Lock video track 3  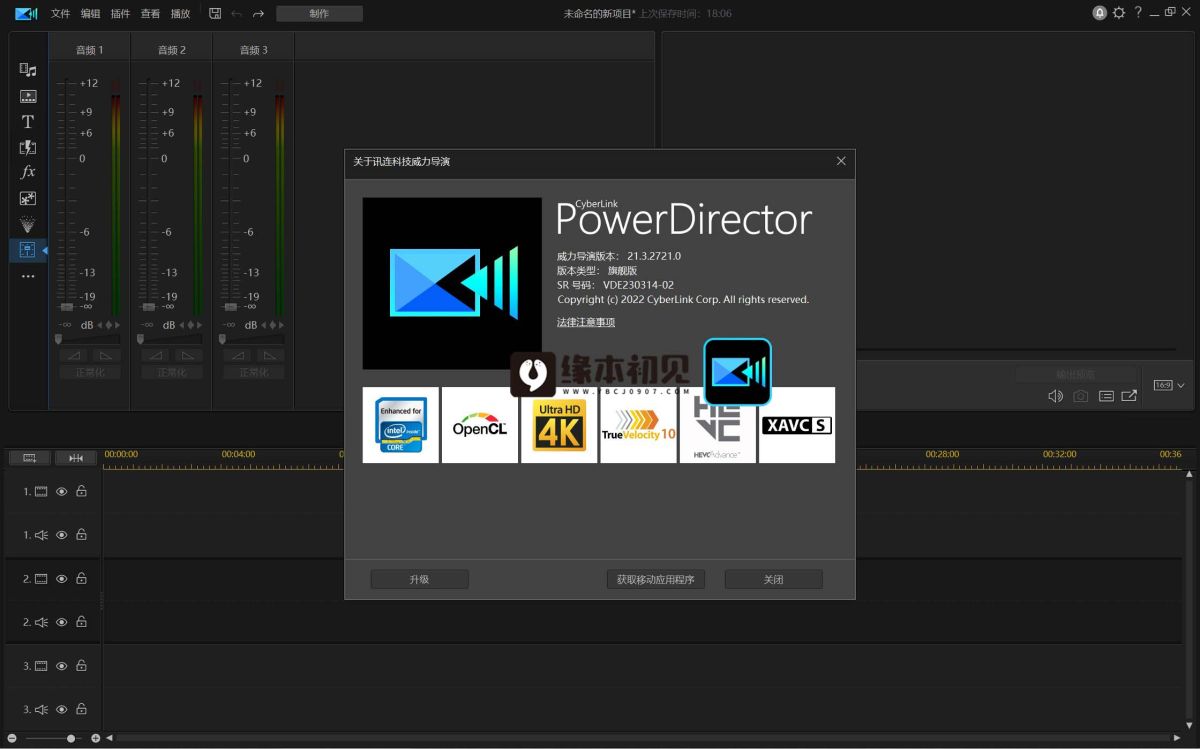(81, 666)
